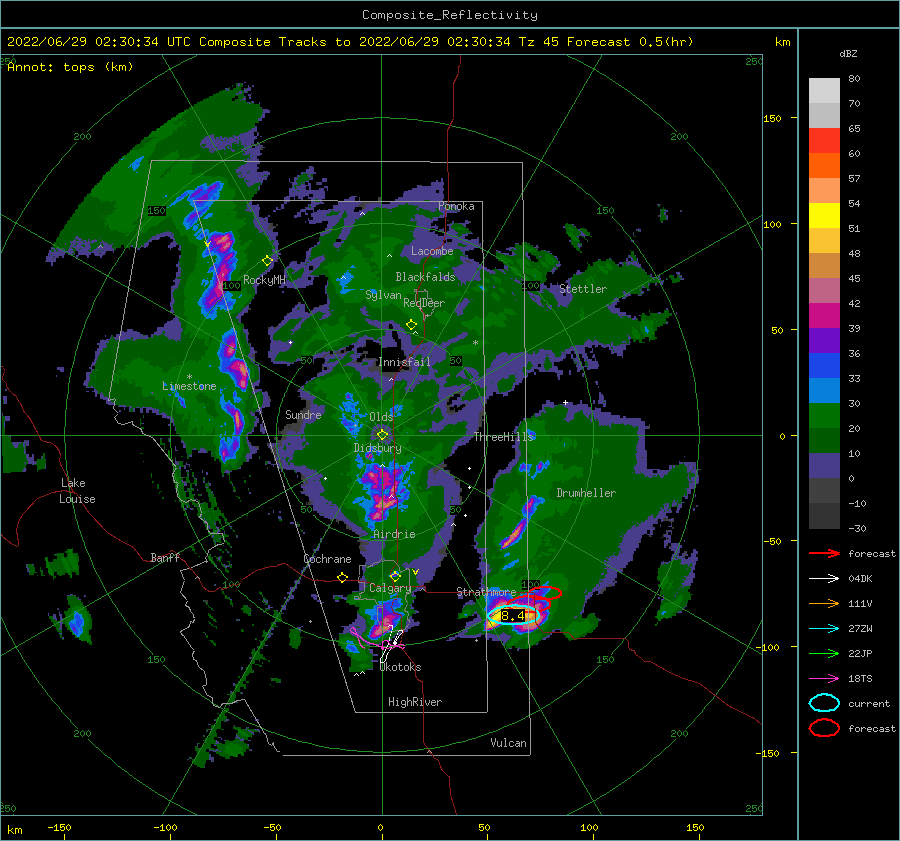Select the cyan 27ZW track arrow

tap(824, 629)
